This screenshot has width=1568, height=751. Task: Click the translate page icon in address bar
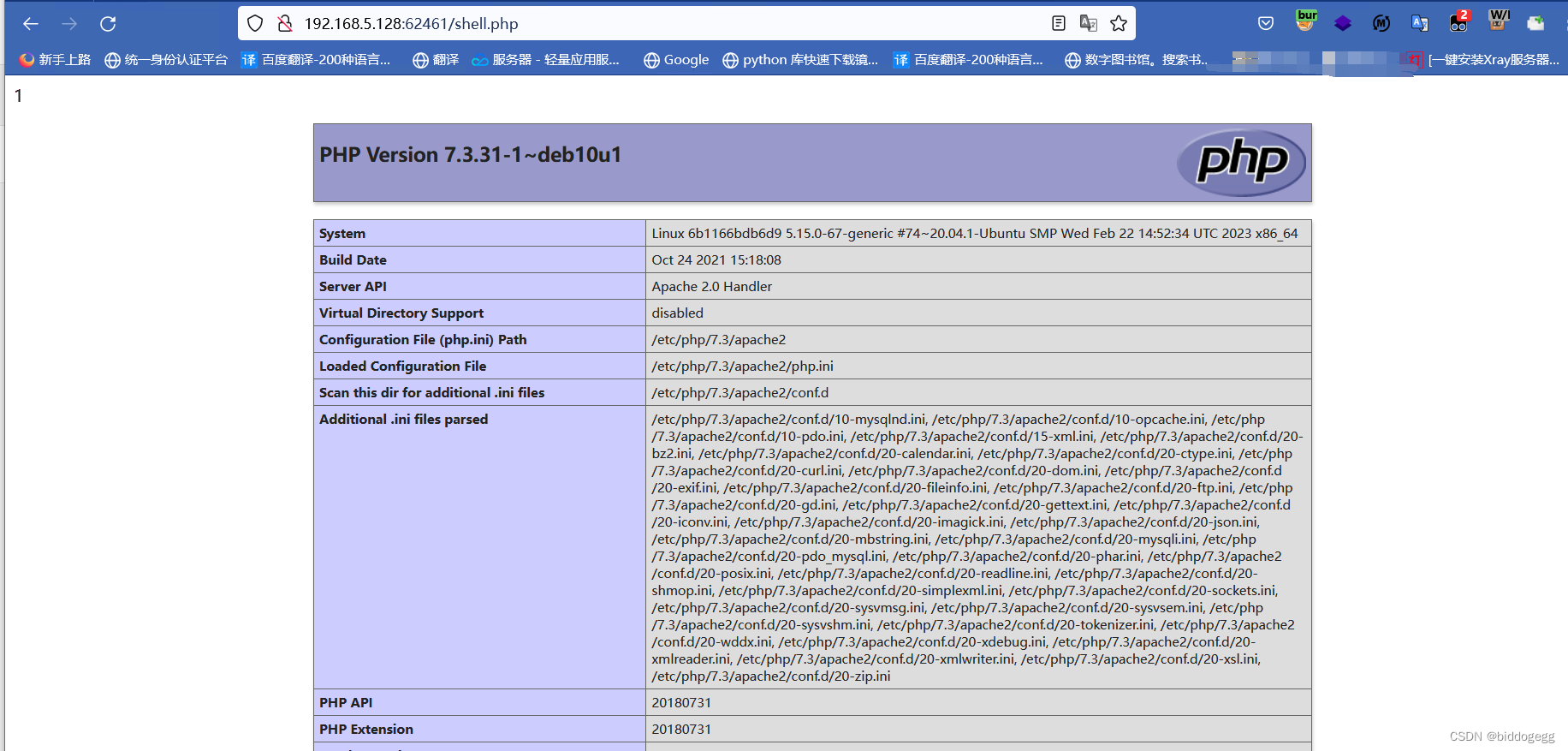(1089, 24)
